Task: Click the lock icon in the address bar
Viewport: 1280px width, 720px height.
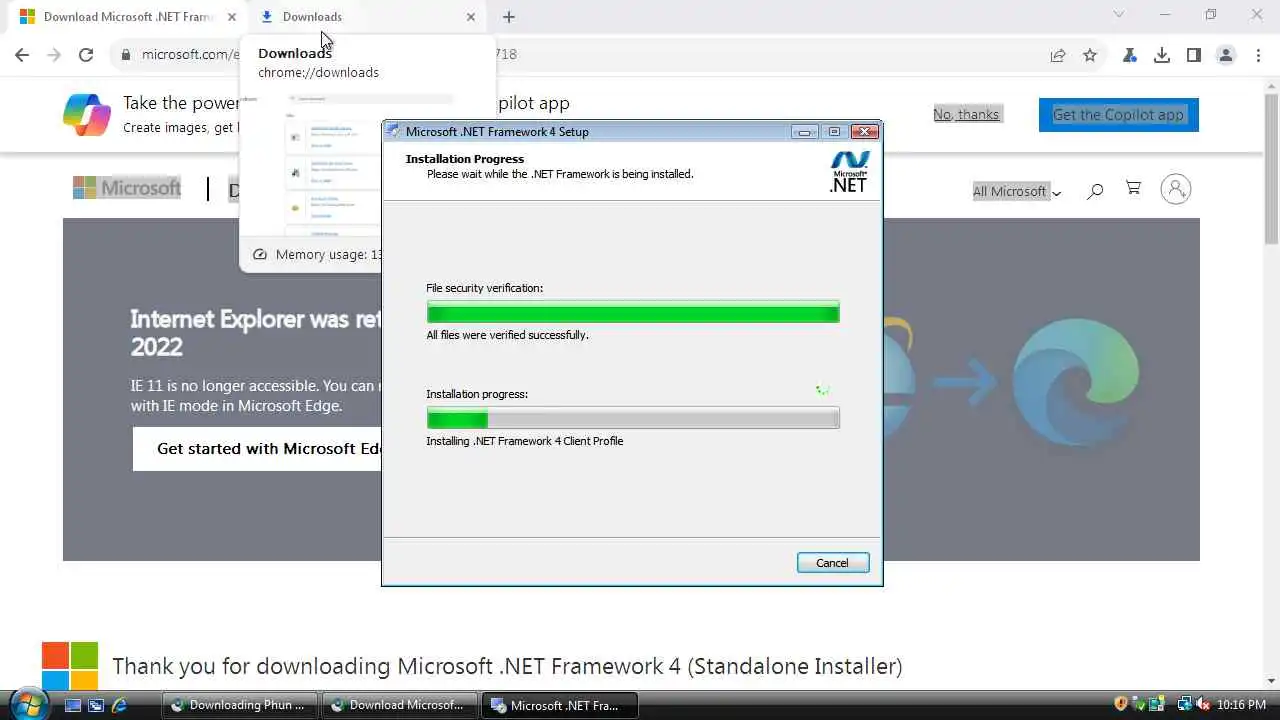Action: coord(126,55)
